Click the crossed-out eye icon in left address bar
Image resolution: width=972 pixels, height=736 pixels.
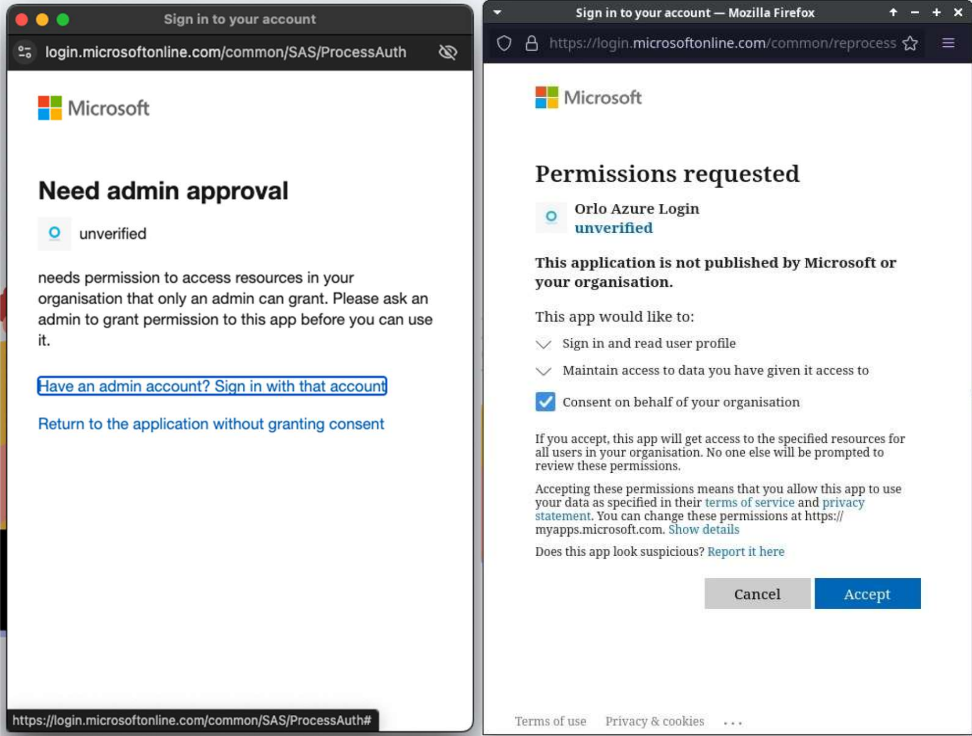click(447, 52)
